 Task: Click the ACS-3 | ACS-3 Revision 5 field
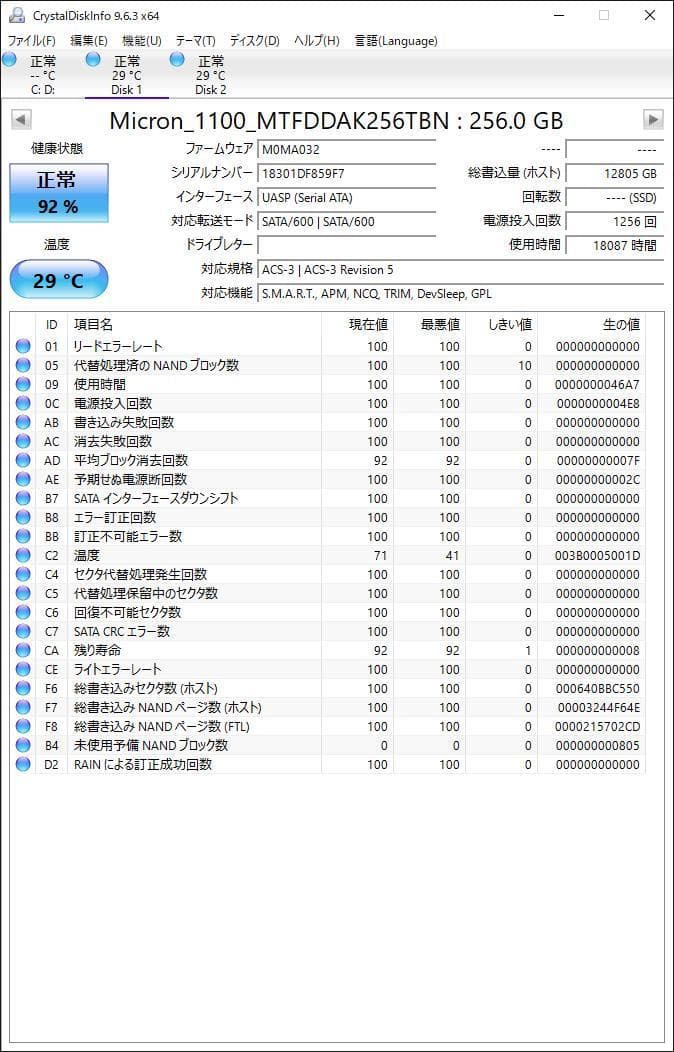pos(460,270)
